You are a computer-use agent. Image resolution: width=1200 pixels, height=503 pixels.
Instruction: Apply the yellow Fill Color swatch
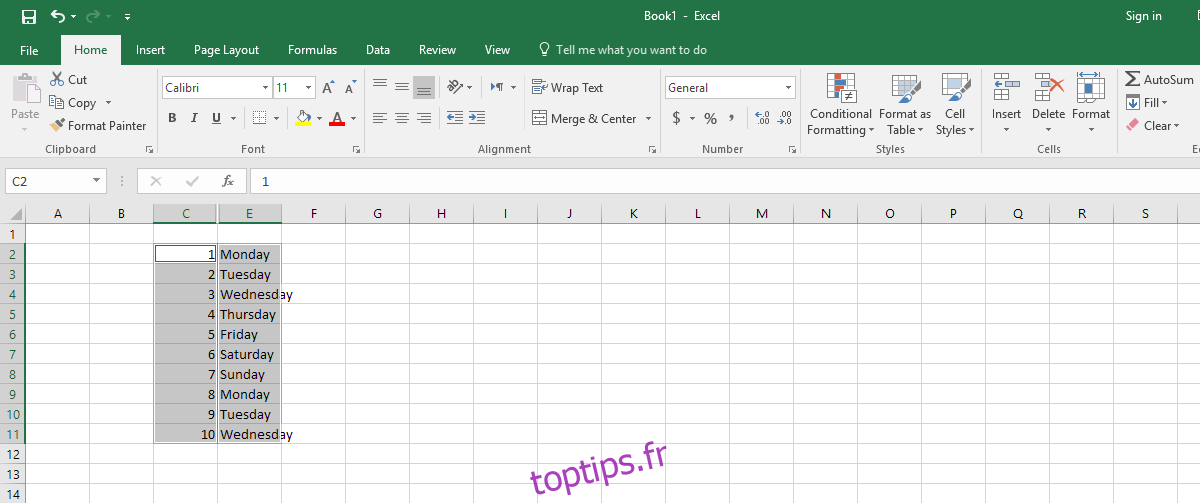point(303,118)
